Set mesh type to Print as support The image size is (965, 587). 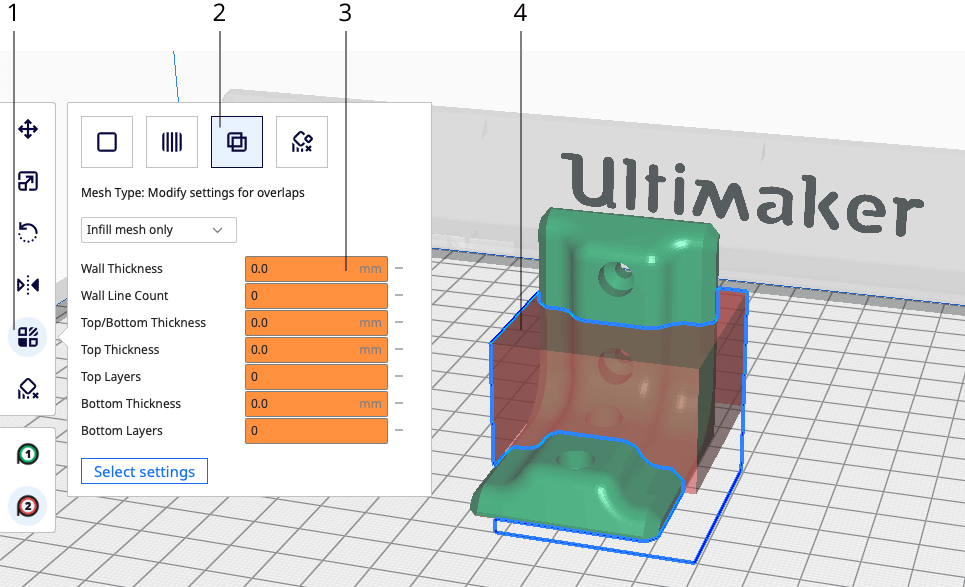pyautogui.click(x=171, y=141)
